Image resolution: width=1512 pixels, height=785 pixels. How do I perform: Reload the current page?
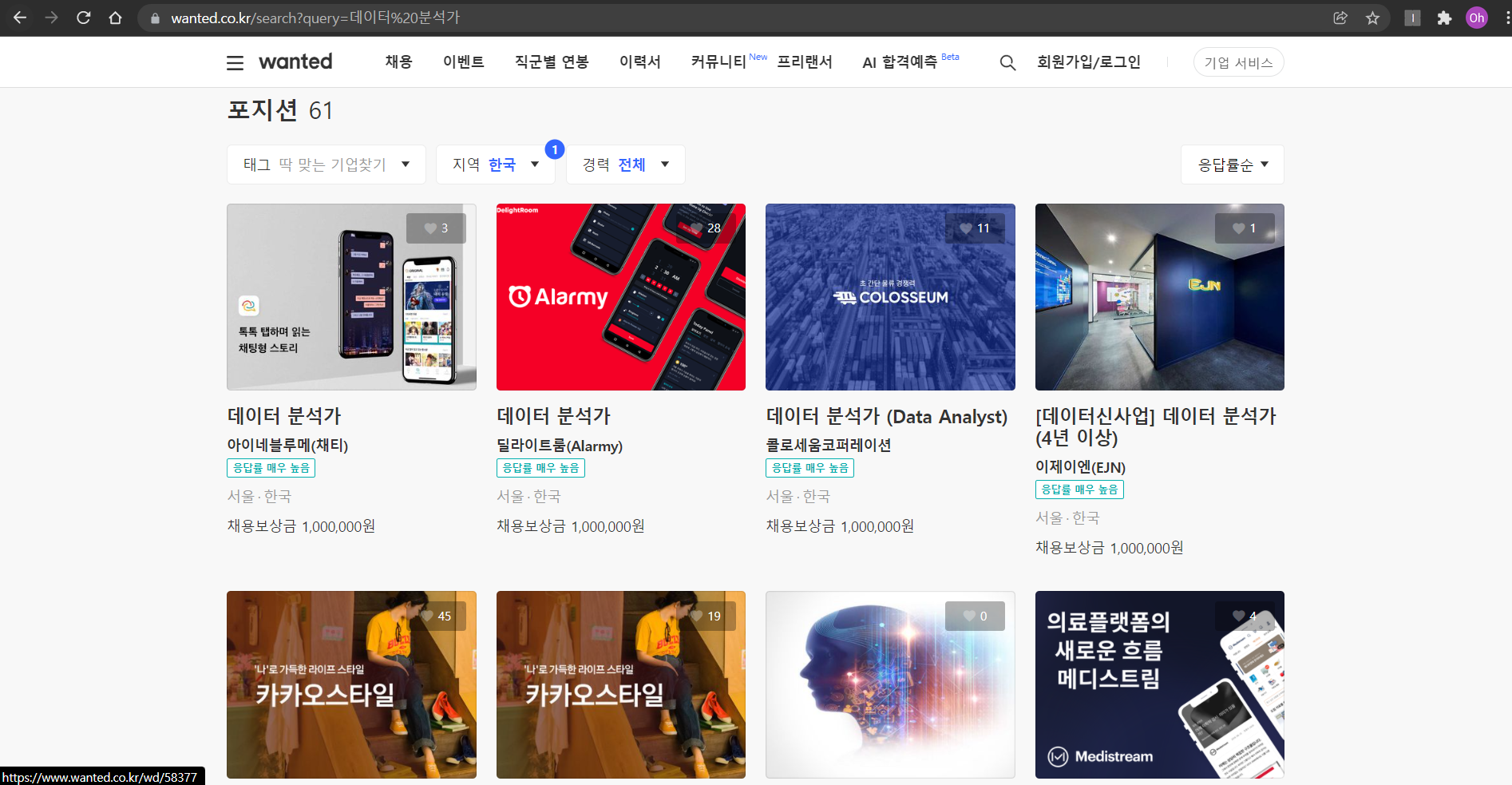[x=84, y=18]
